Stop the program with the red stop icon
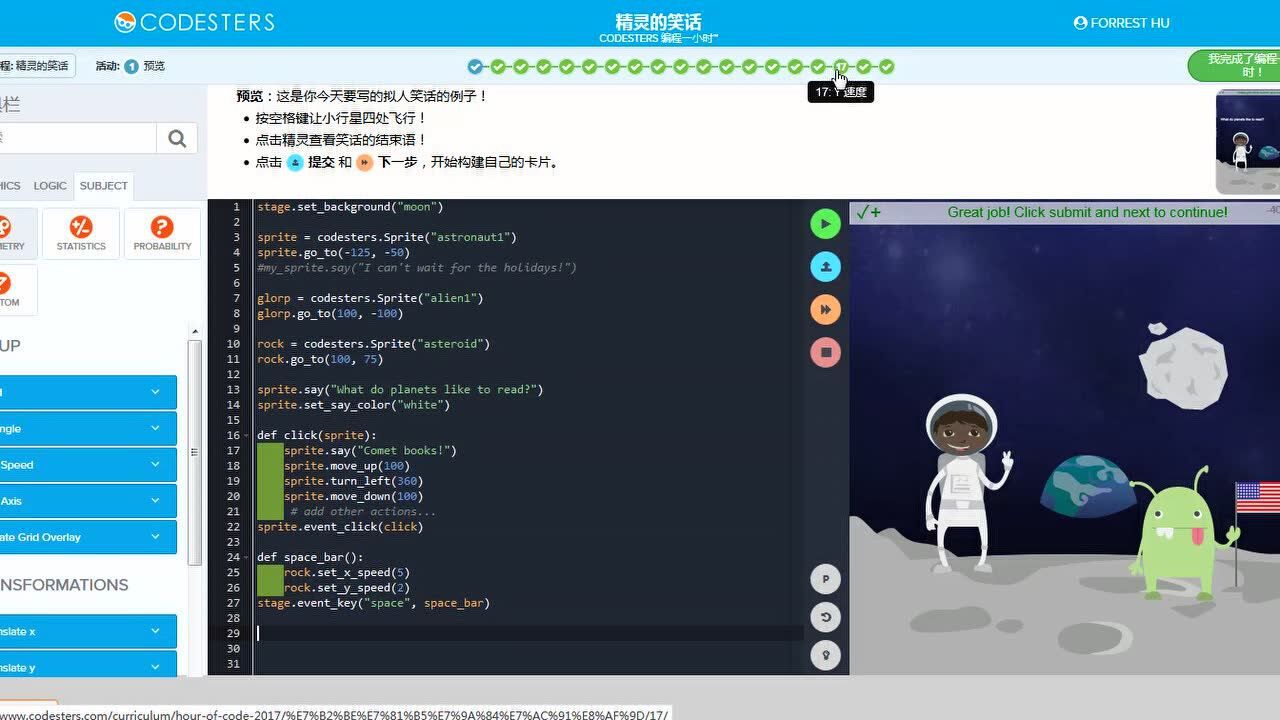This screenshot has height=720, width=1280. 824,351
